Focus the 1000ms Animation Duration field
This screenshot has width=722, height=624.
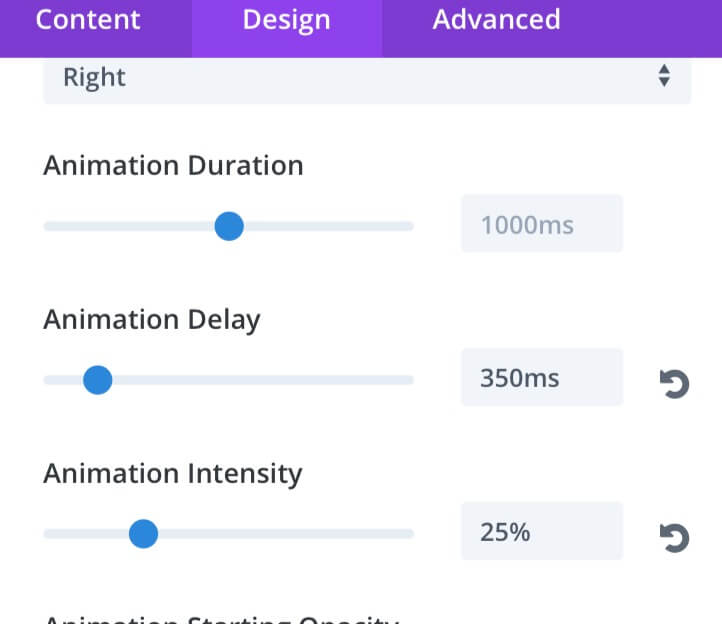[x=542, y=224]
